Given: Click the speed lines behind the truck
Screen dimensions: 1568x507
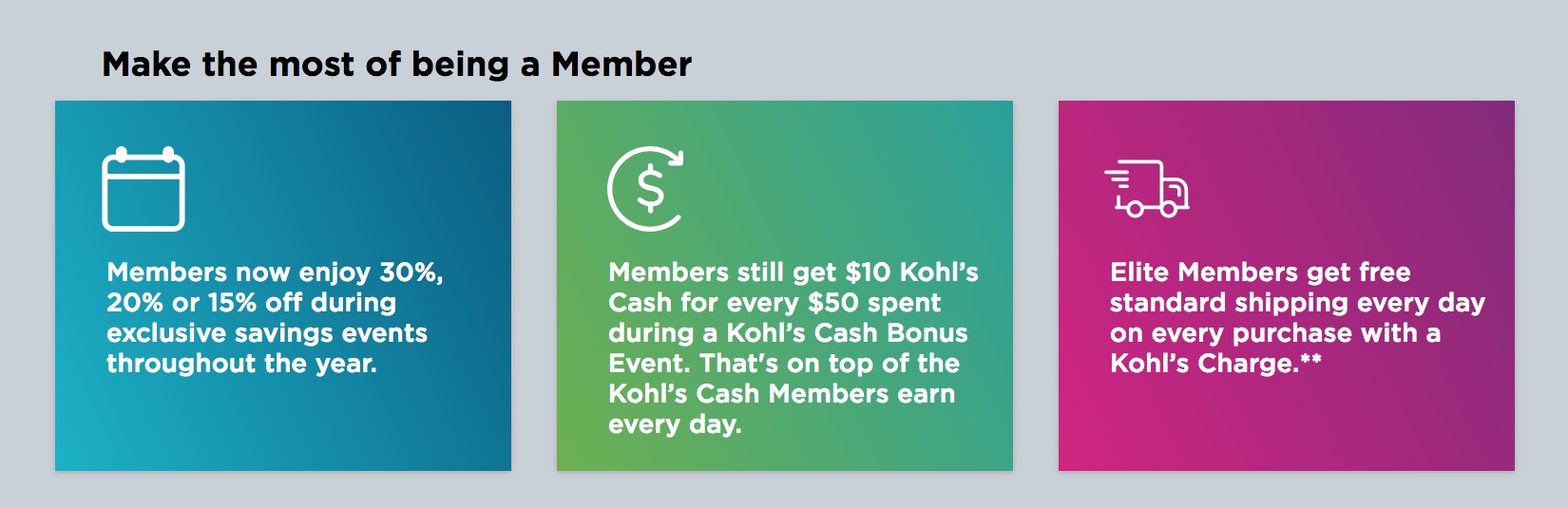Looking at the screenshot, I should (x=1118, y=178).
